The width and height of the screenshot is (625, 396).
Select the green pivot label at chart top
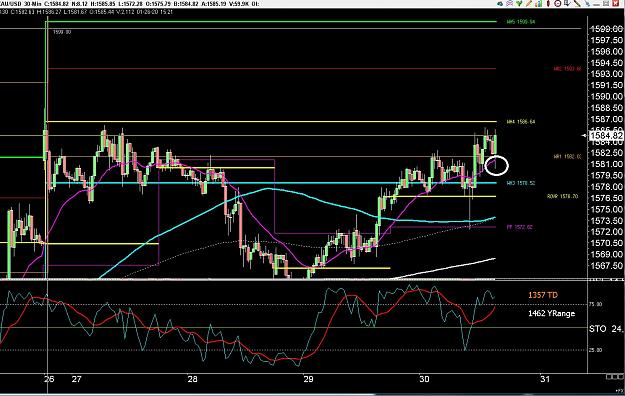coord(521,22)
